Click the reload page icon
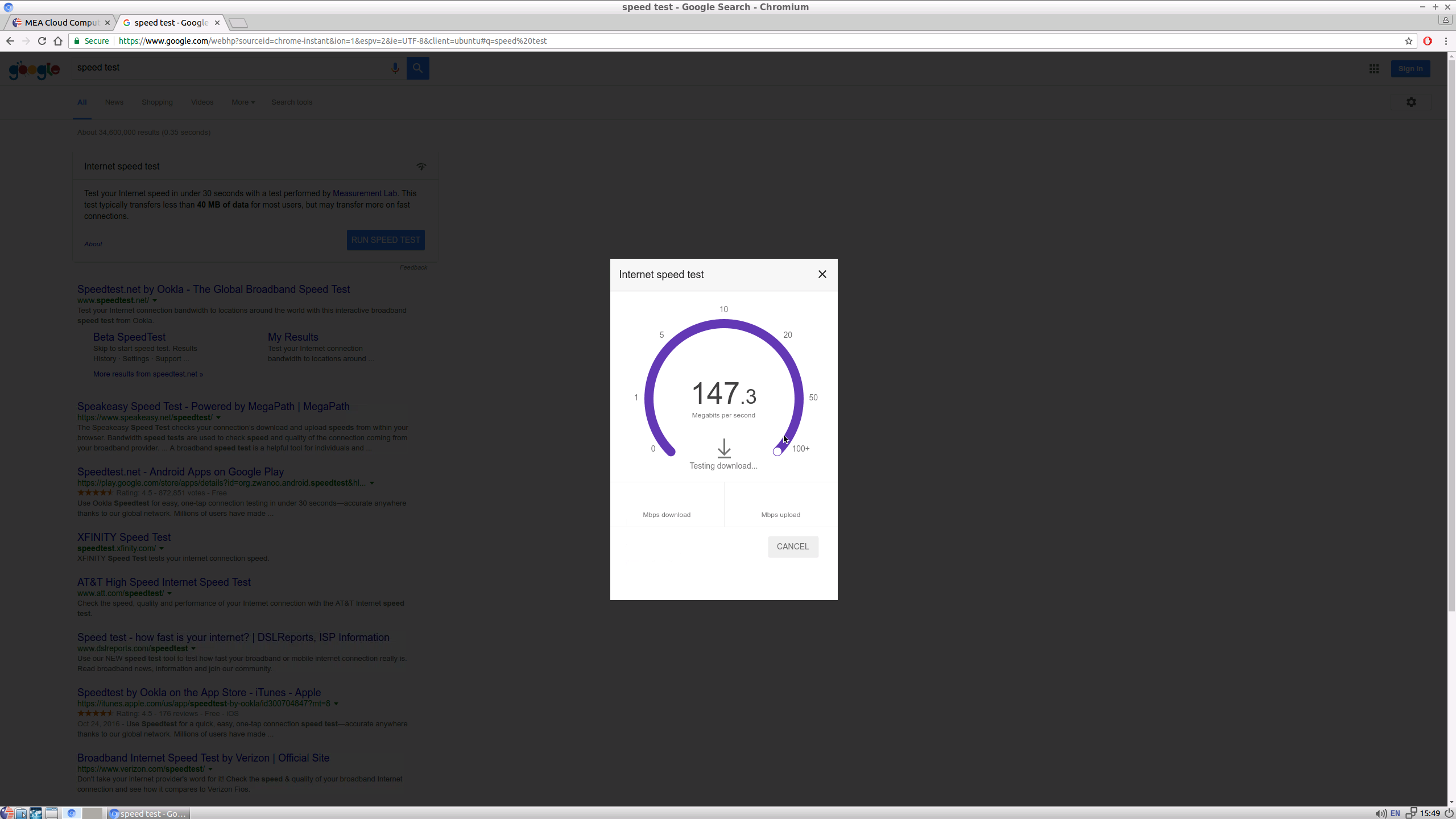The height and width of the screenshot is (819, 1456). (42, 41)
